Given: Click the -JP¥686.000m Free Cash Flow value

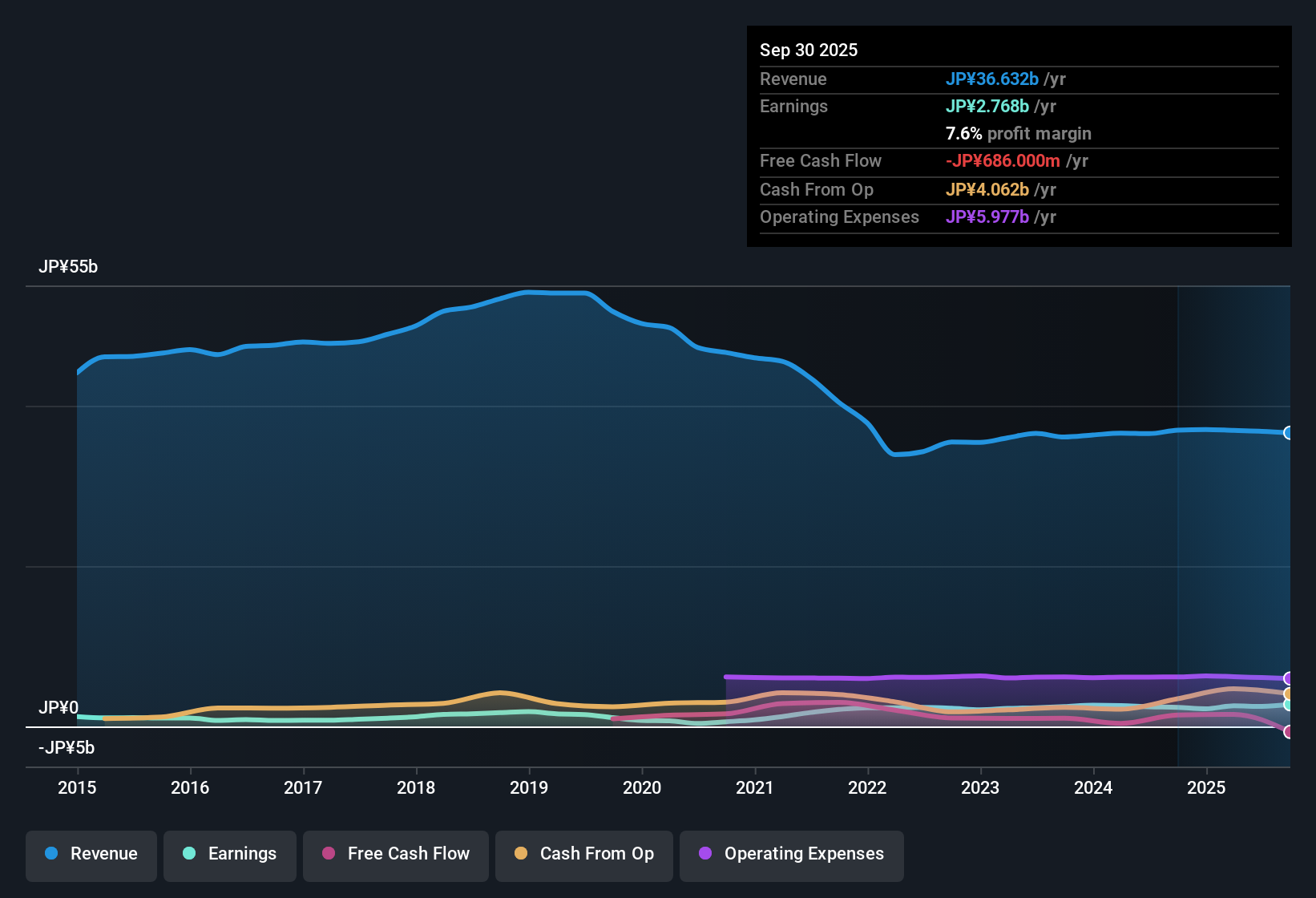Looking at the screenshot, I should (x=1003, y=160).
